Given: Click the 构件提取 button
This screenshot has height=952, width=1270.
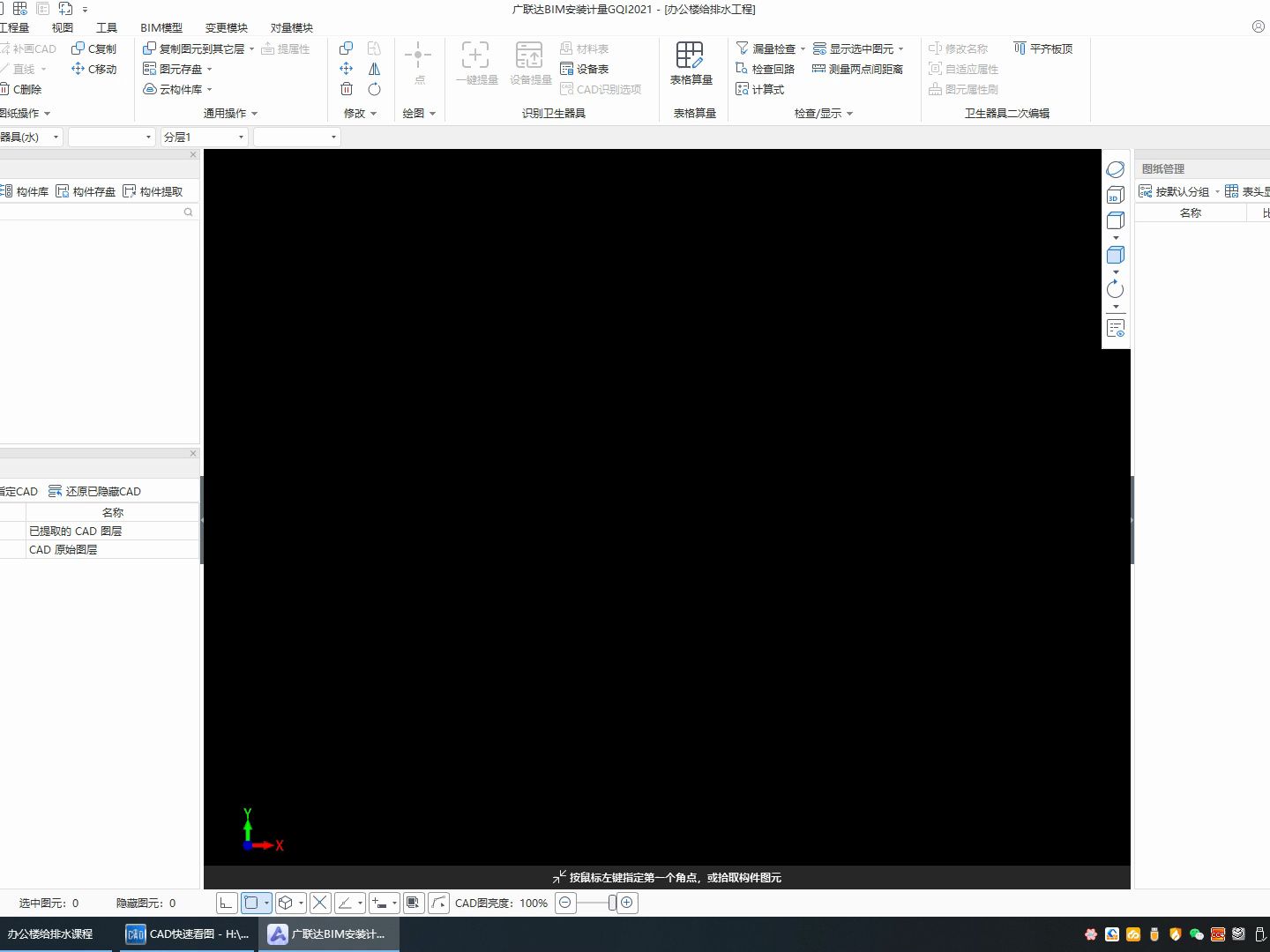Looking at the screenshot, I should pyautogui.click(x=153, y=191).
